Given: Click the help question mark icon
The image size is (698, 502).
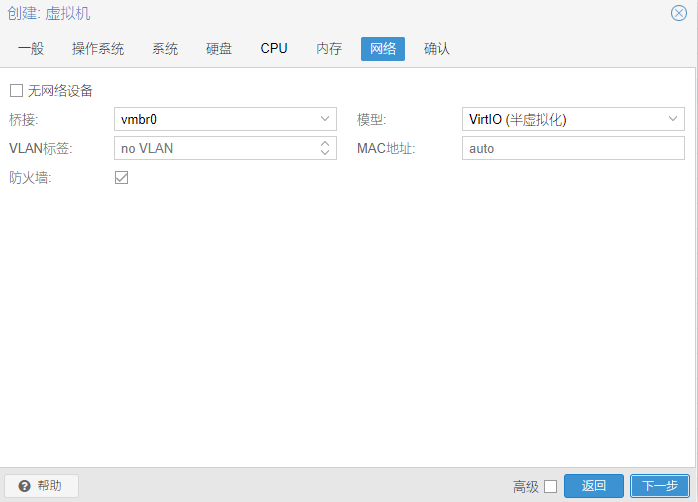Looking at the screenshot, I should click(x=24, y=486).
